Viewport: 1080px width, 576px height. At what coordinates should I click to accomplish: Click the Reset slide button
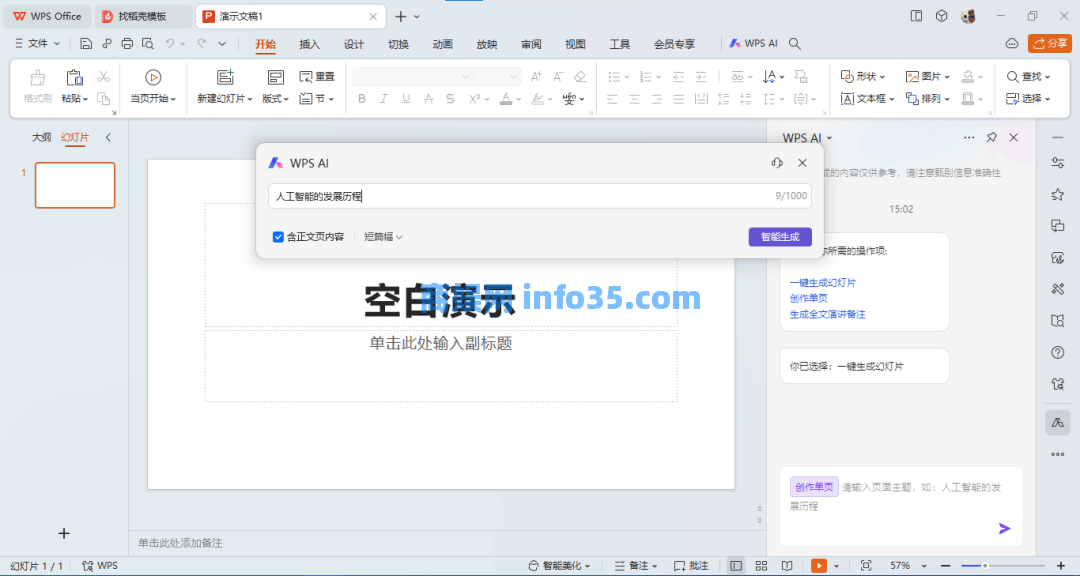317,76
